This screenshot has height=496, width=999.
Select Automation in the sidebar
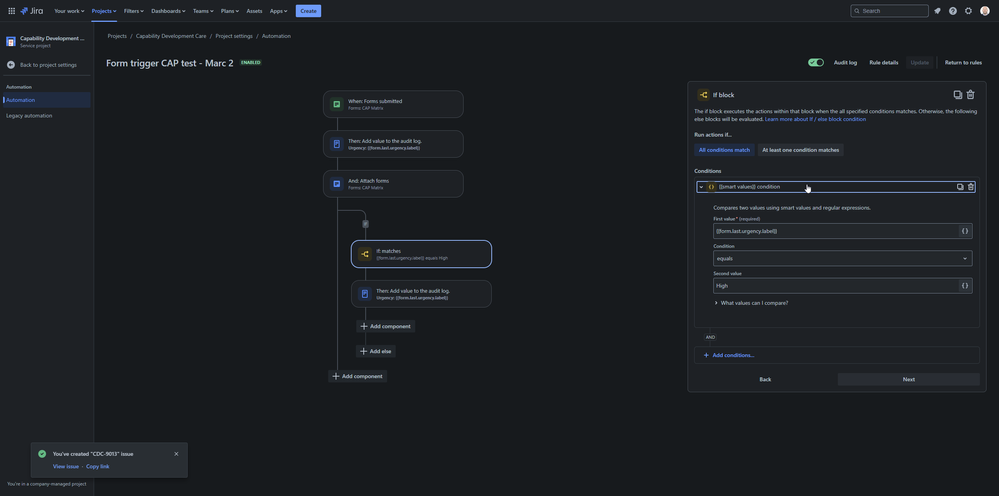[x=47, y=100]
